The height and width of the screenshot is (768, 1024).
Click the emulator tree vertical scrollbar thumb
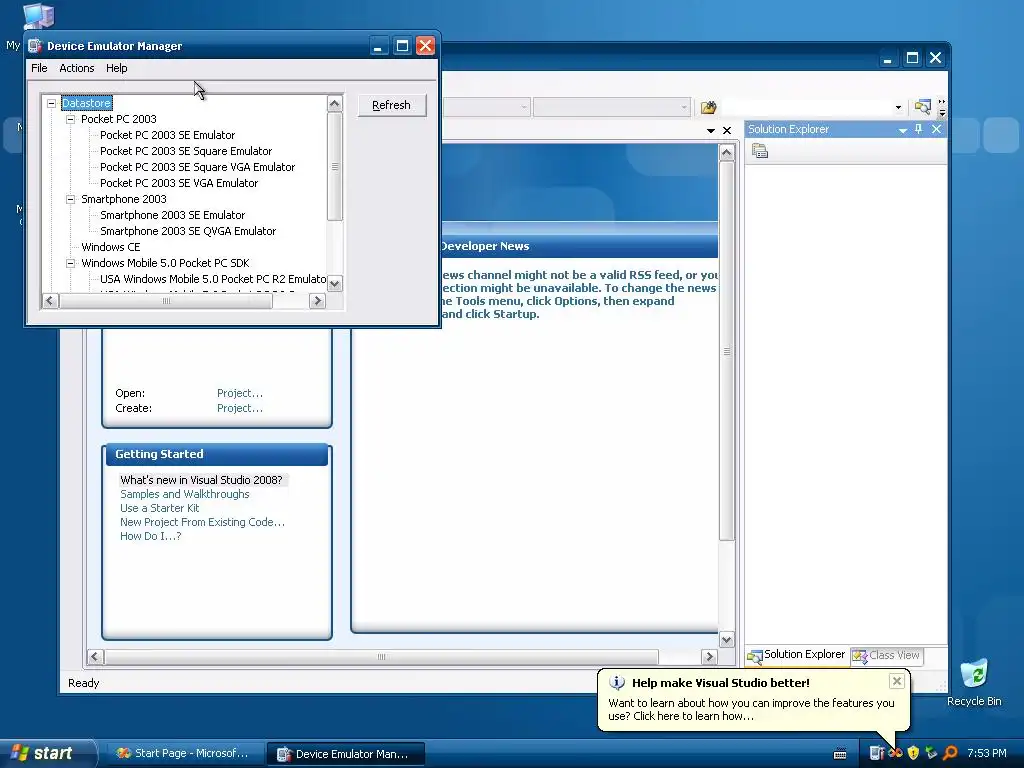334,167
